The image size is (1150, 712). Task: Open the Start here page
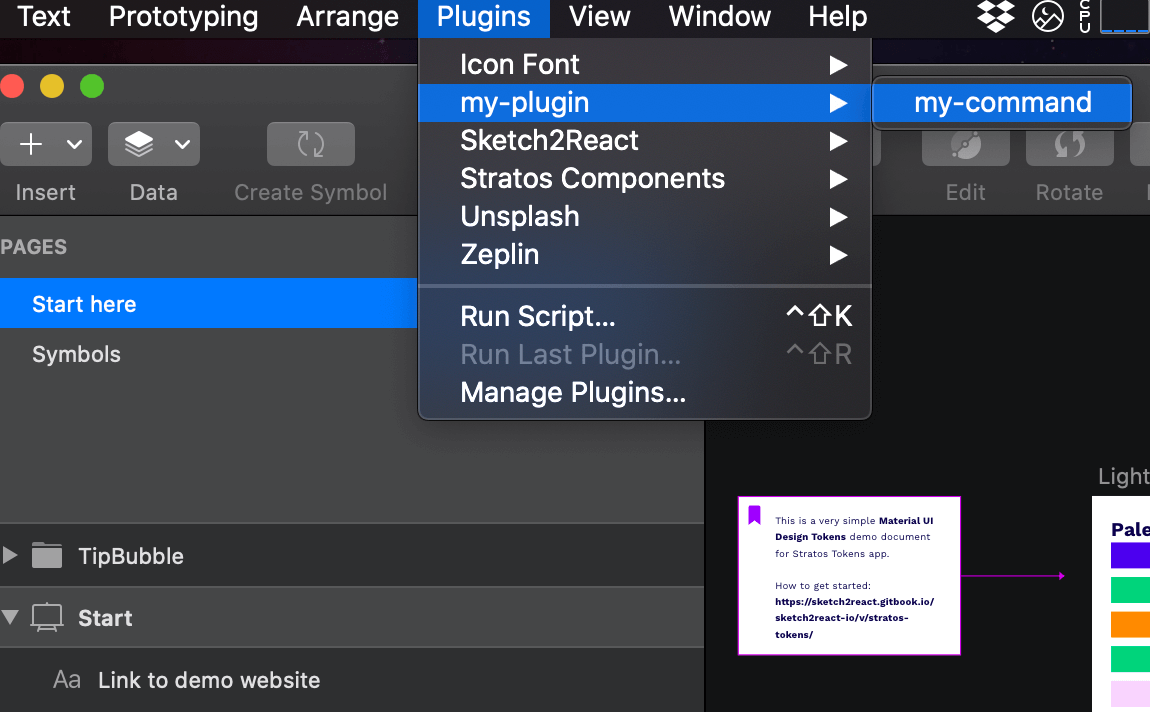84,304
